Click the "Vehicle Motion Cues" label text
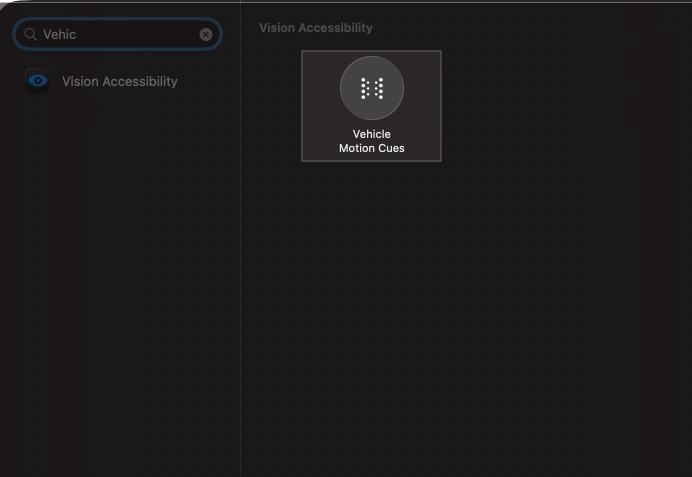This screenshot has height=477, width=692. click(x=371, y=141)
